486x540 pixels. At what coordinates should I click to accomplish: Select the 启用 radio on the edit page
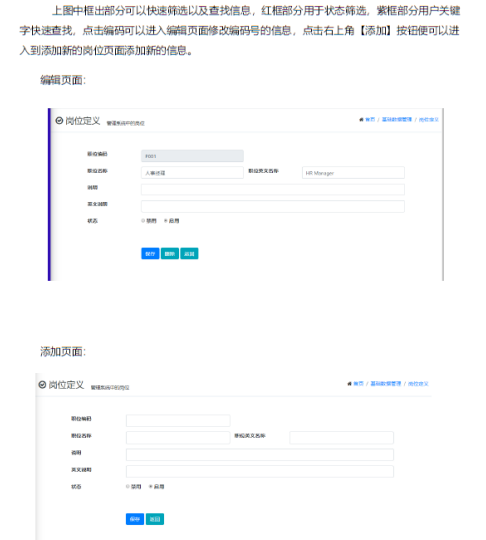[x=166, y=221]
